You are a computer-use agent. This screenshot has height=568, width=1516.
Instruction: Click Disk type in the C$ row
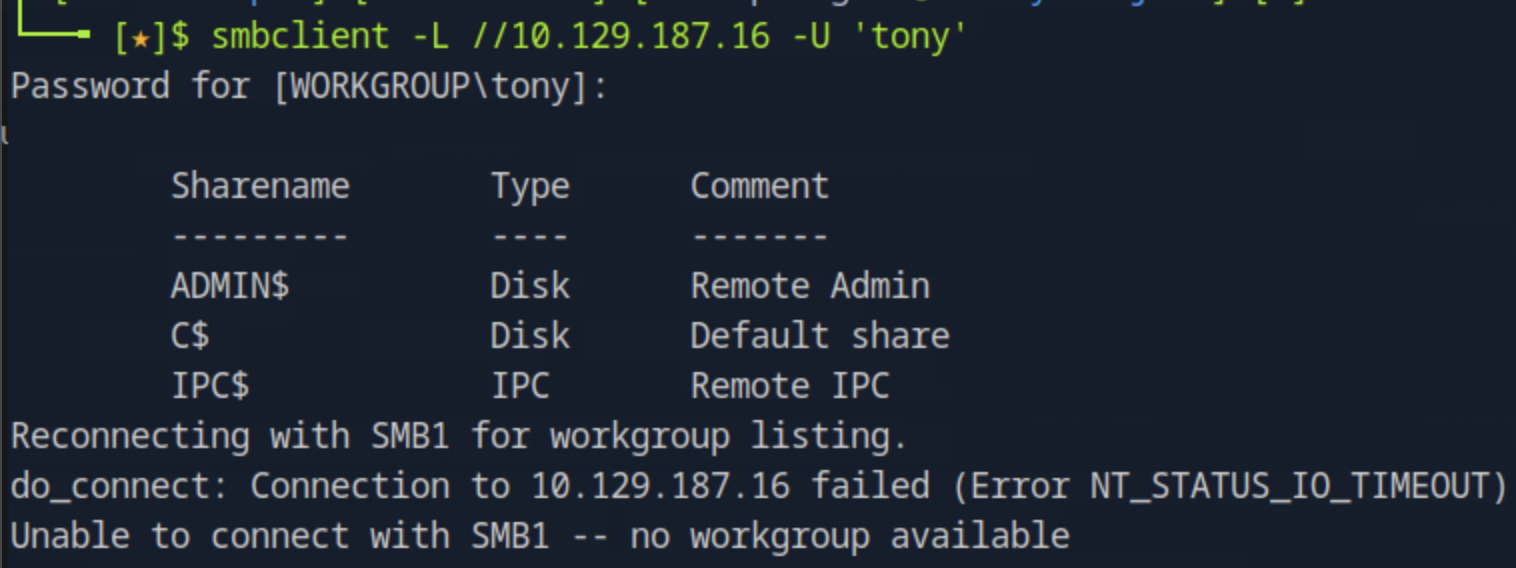tap(529, 336)
